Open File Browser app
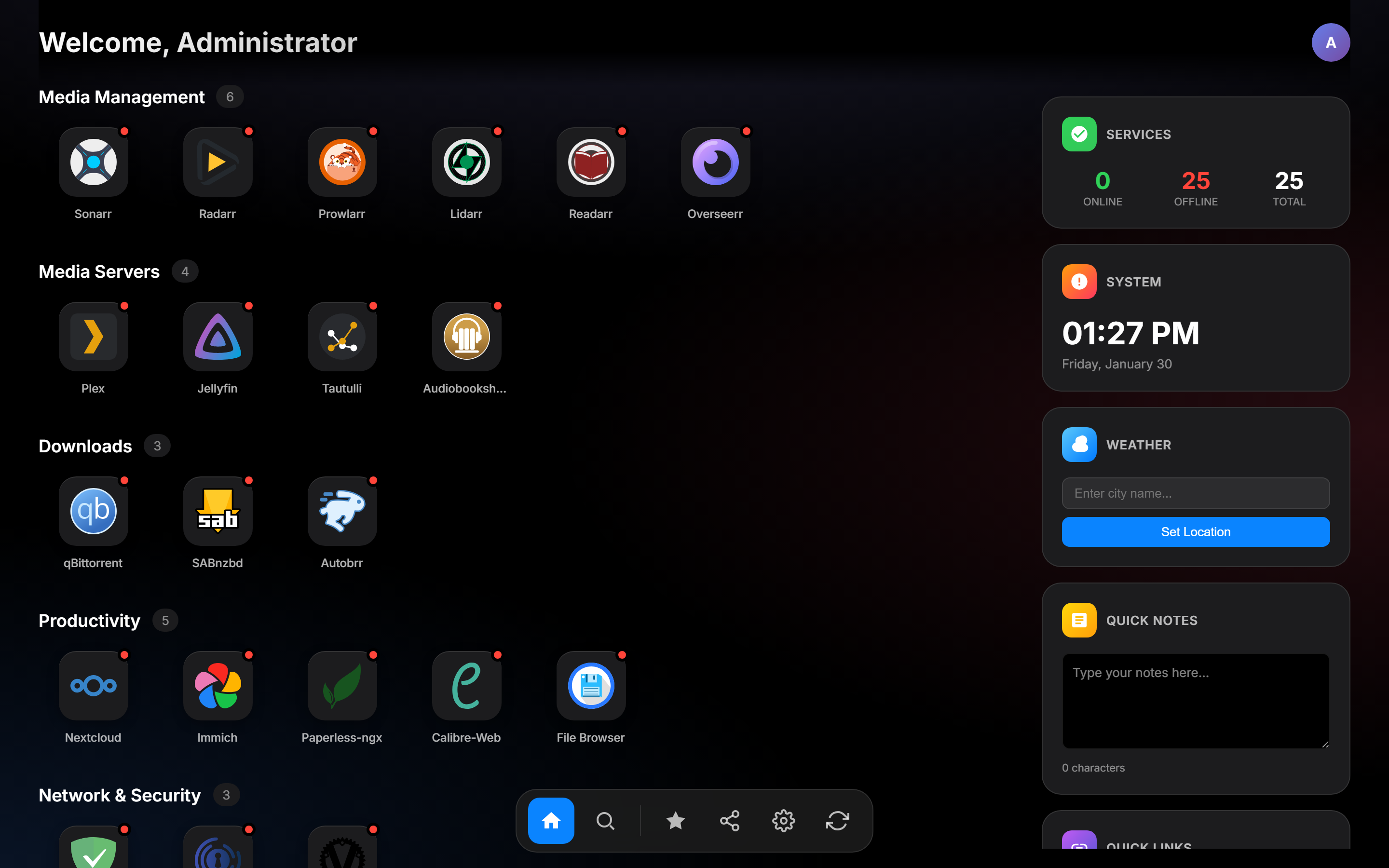Screen dimensions: 1389x868 591,685
